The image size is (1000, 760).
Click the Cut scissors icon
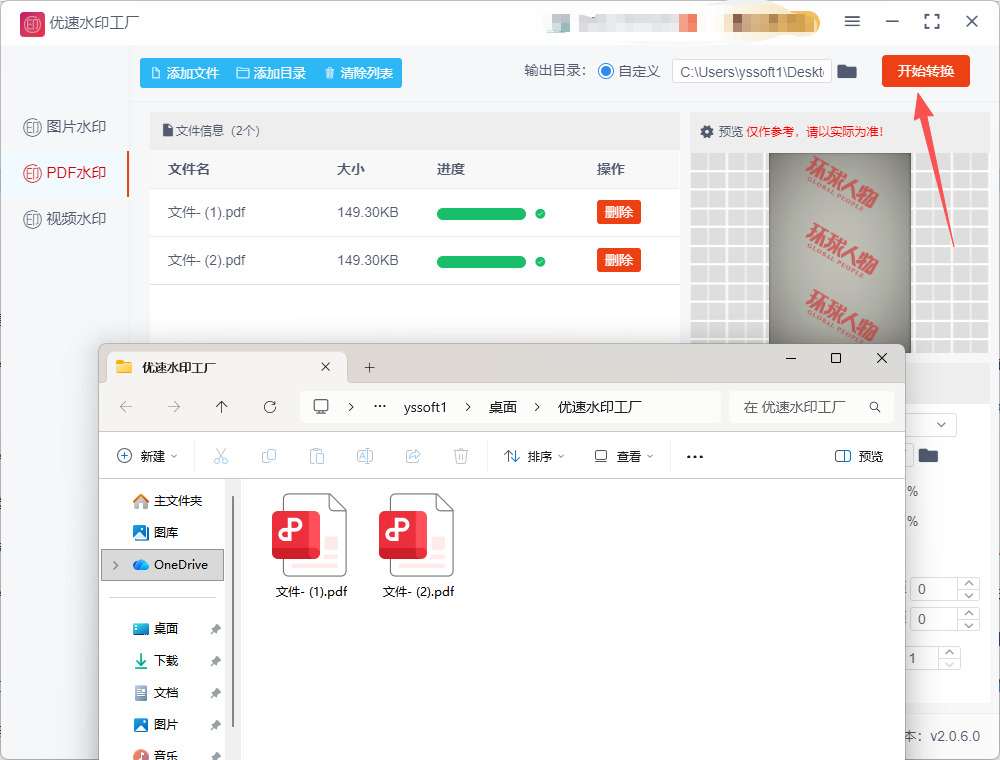221,457
